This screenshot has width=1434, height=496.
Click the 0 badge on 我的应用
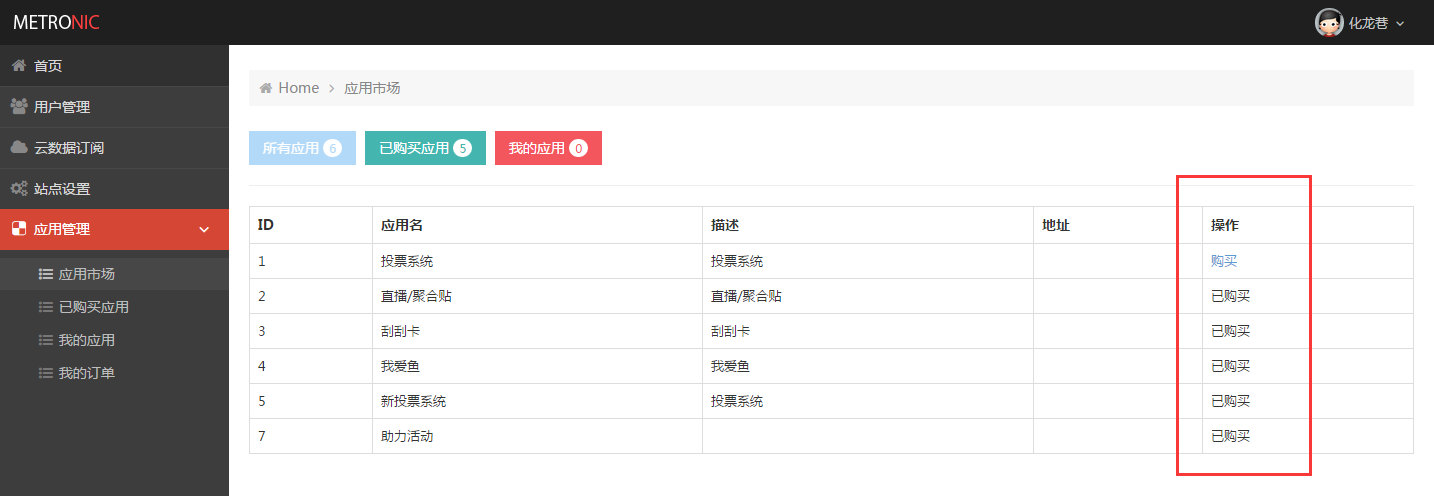tap(578, 148)
